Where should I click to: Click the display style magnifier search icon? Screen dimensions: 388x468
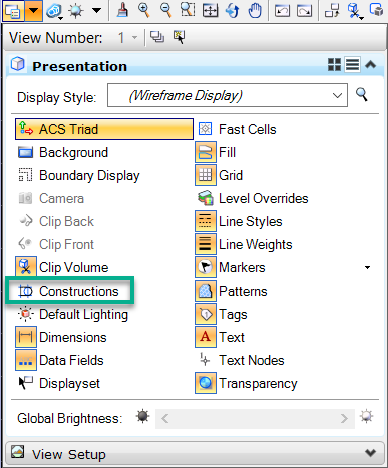pyautogui.click(x=362, y=95)
